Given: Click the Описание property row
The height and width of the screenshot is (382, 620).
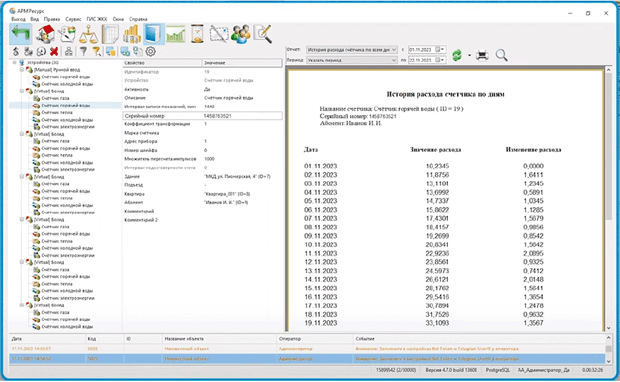Looking at the screenshot, I should [x=202, y=98].
